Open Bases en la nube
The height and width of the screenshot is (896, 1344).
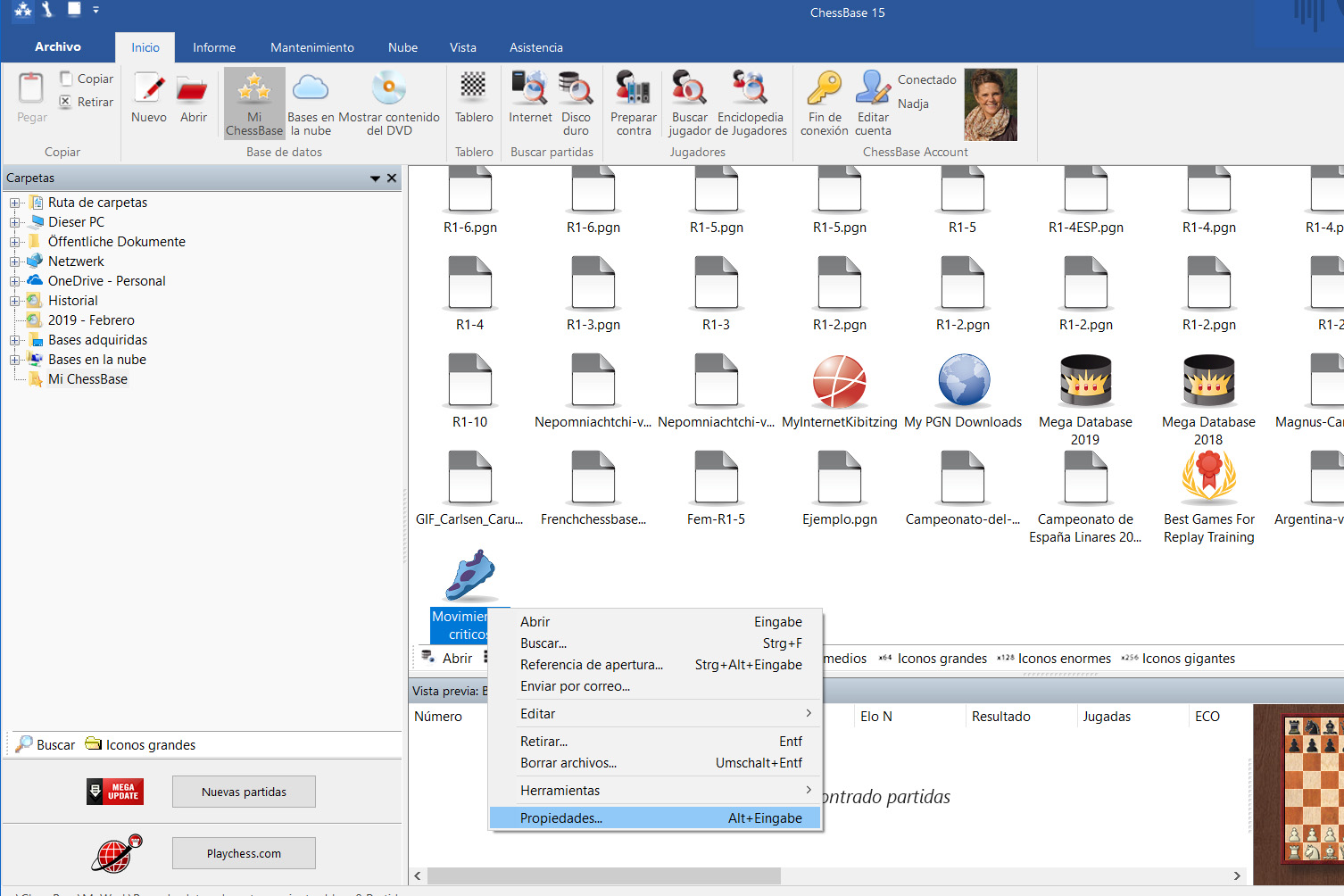click(311, 103)
